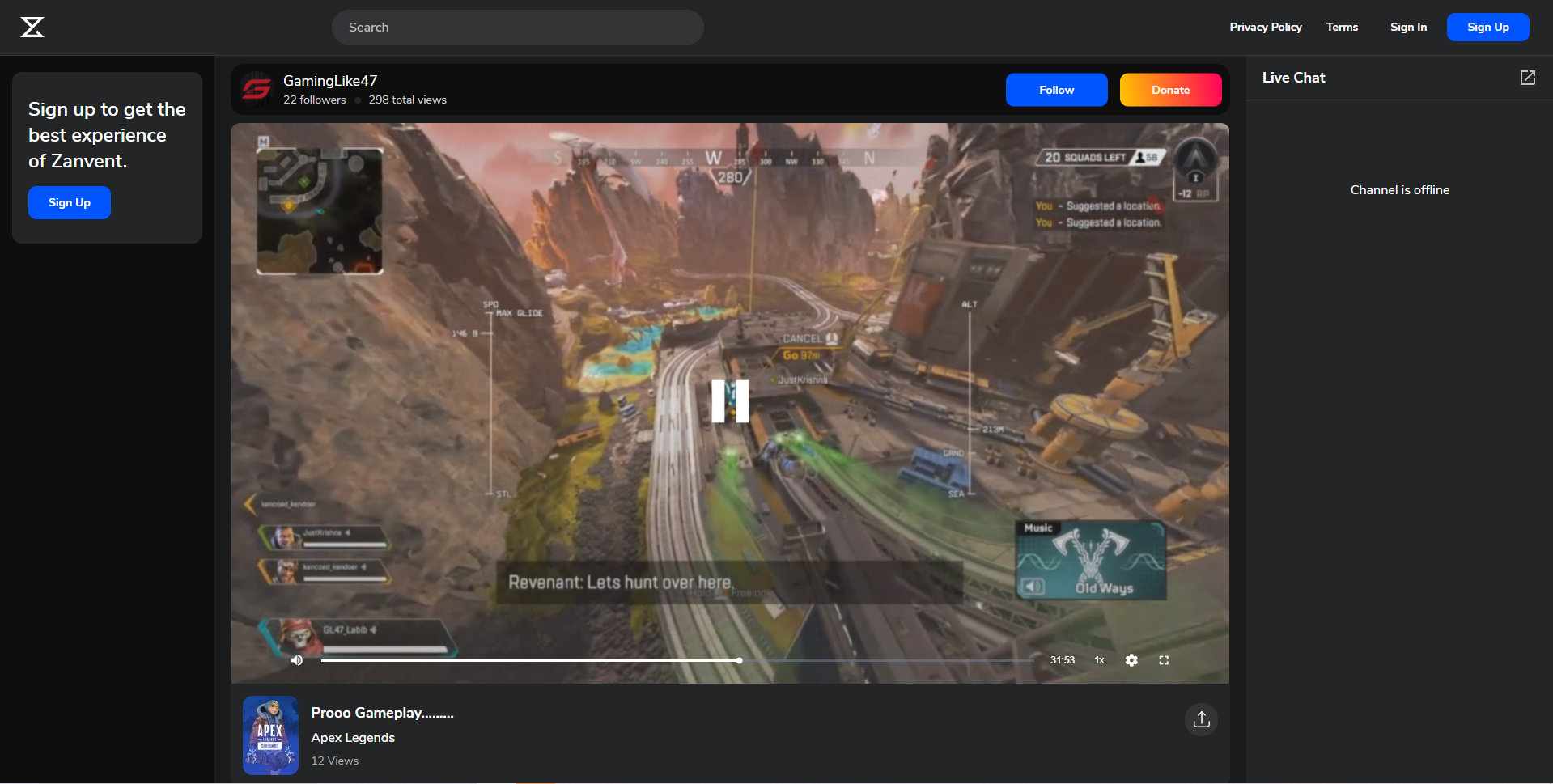Share the Prooo Gameplay video
1553x784 pixels.
1201,719
